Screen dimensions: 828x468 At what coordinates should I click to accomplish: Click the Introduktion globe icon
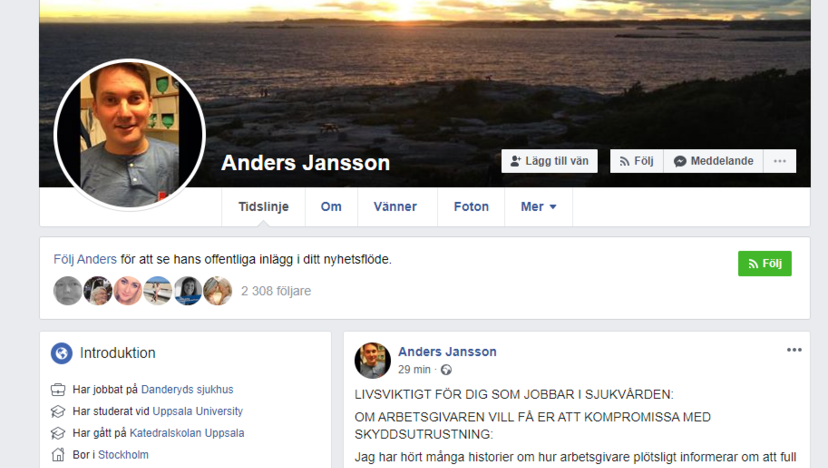(x=62, y=353)
